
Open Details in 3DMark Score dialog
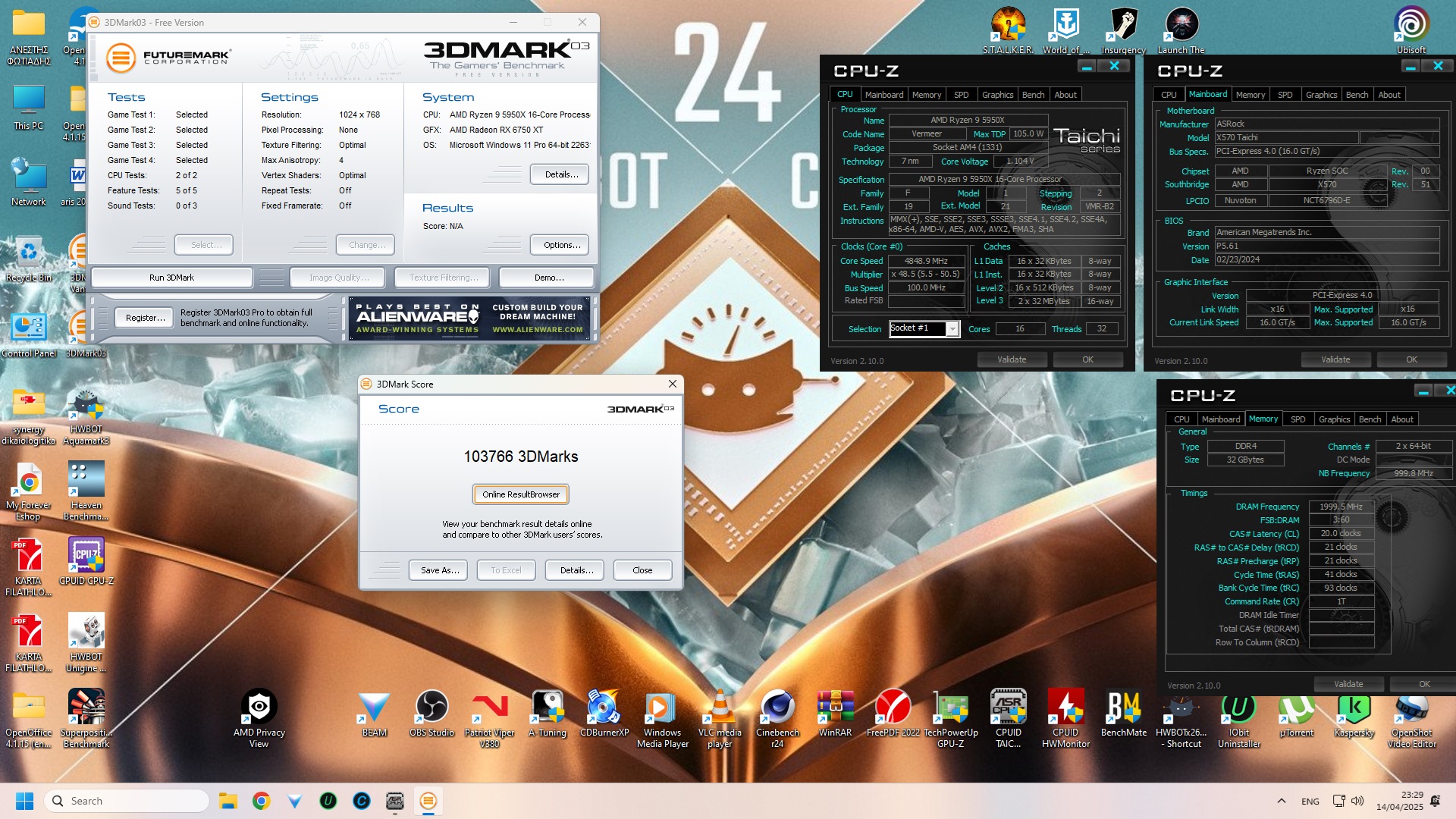point(576,570)
